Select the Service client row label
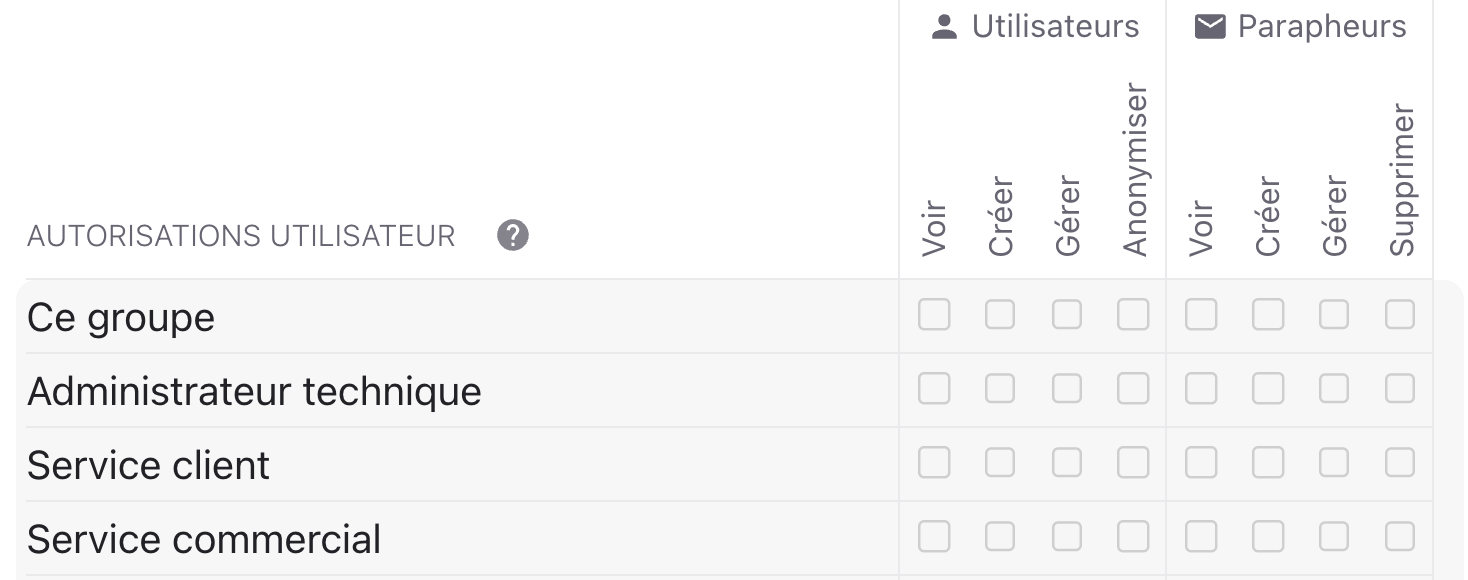 coord(148,465)
